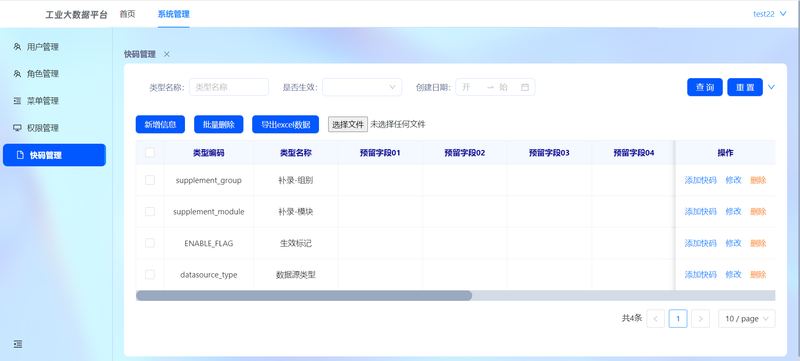The width and height of the screenshot is (800, 361).
Task: Click 删除 for ENABLE_FLAG
Action: coord(758,243)
